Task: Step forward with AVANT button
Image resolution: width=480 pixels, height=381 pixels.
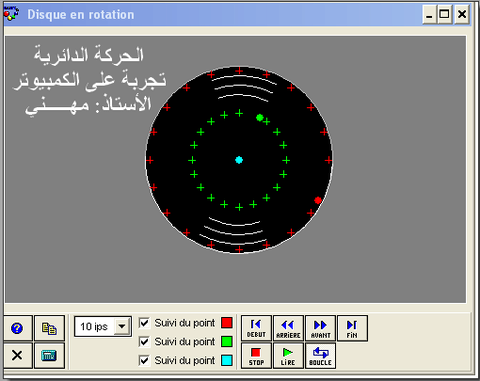Action: pos(320,328)
